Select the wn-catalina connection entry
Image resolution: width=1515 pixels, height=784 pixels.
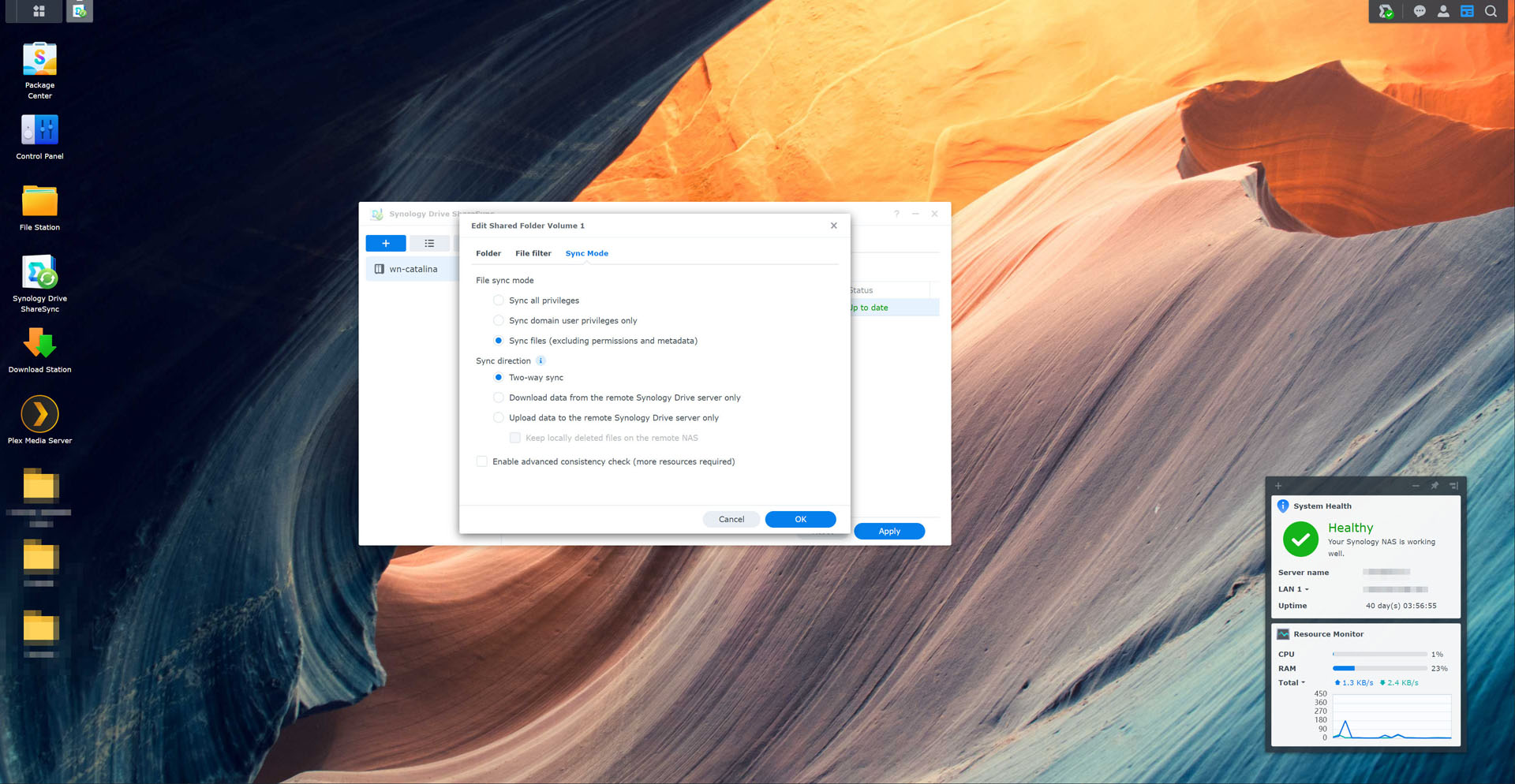[x=412, y=269]
